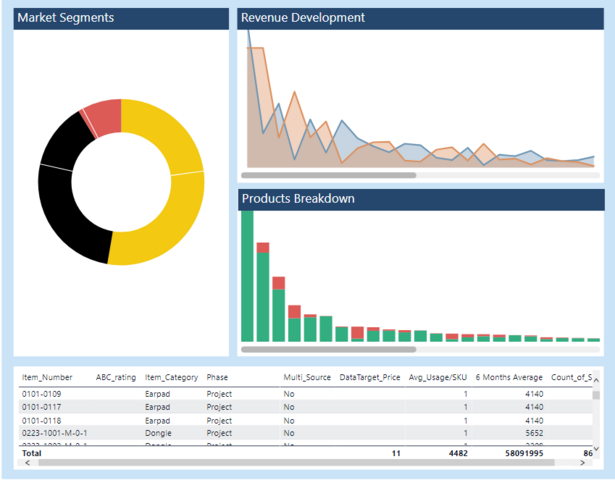
Task: Select item row 0101-0109
Action: 45,394
